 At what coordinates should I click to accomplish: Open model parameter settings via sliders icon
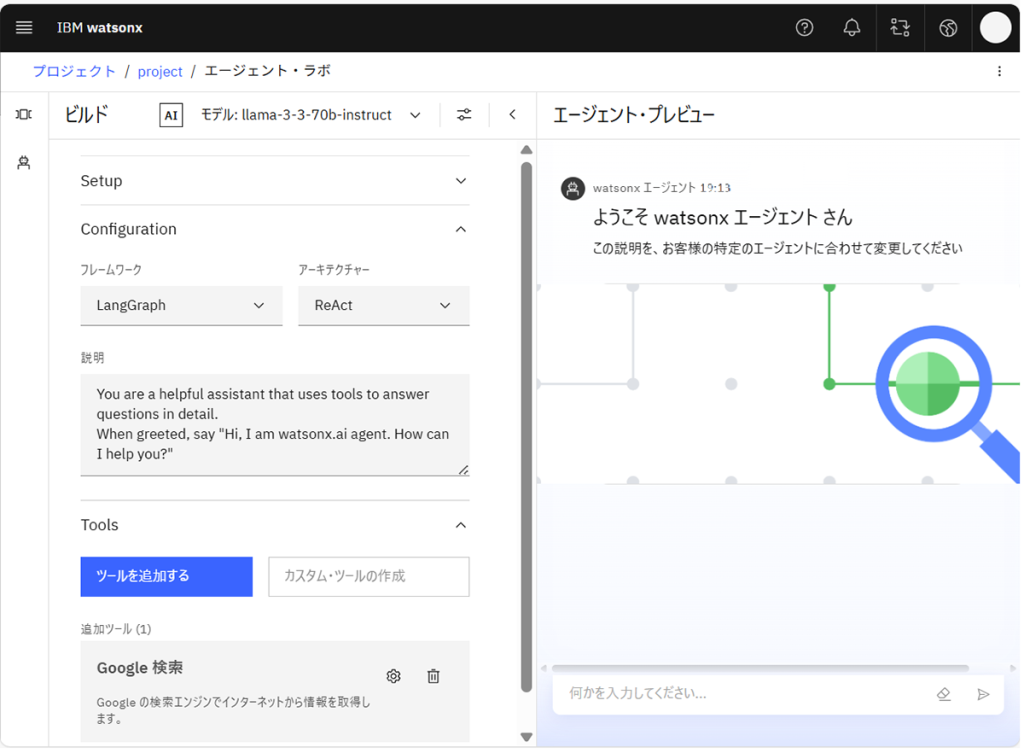463,114
